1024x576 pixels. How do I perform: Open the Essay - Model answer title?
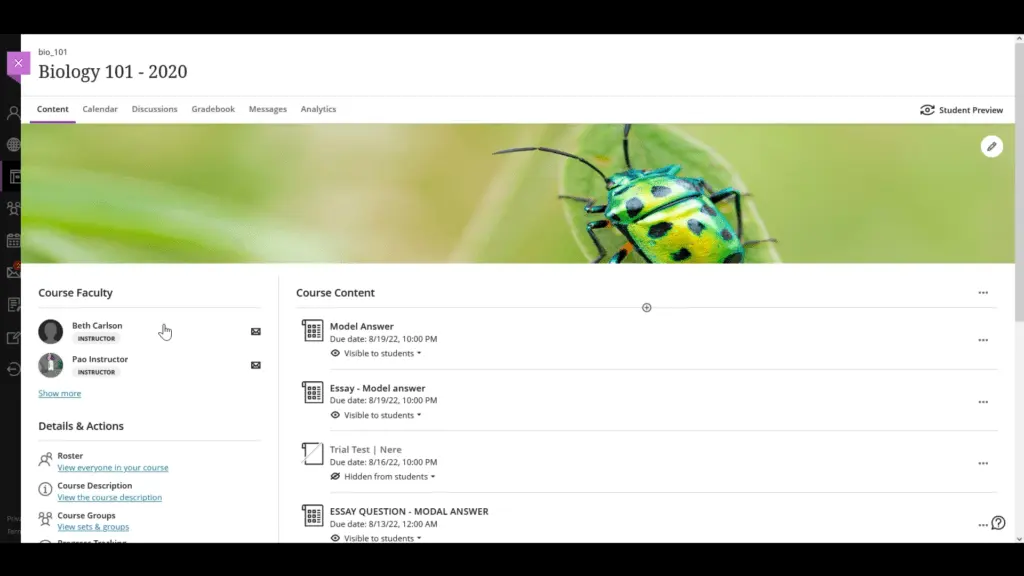(x=377, y=388)
